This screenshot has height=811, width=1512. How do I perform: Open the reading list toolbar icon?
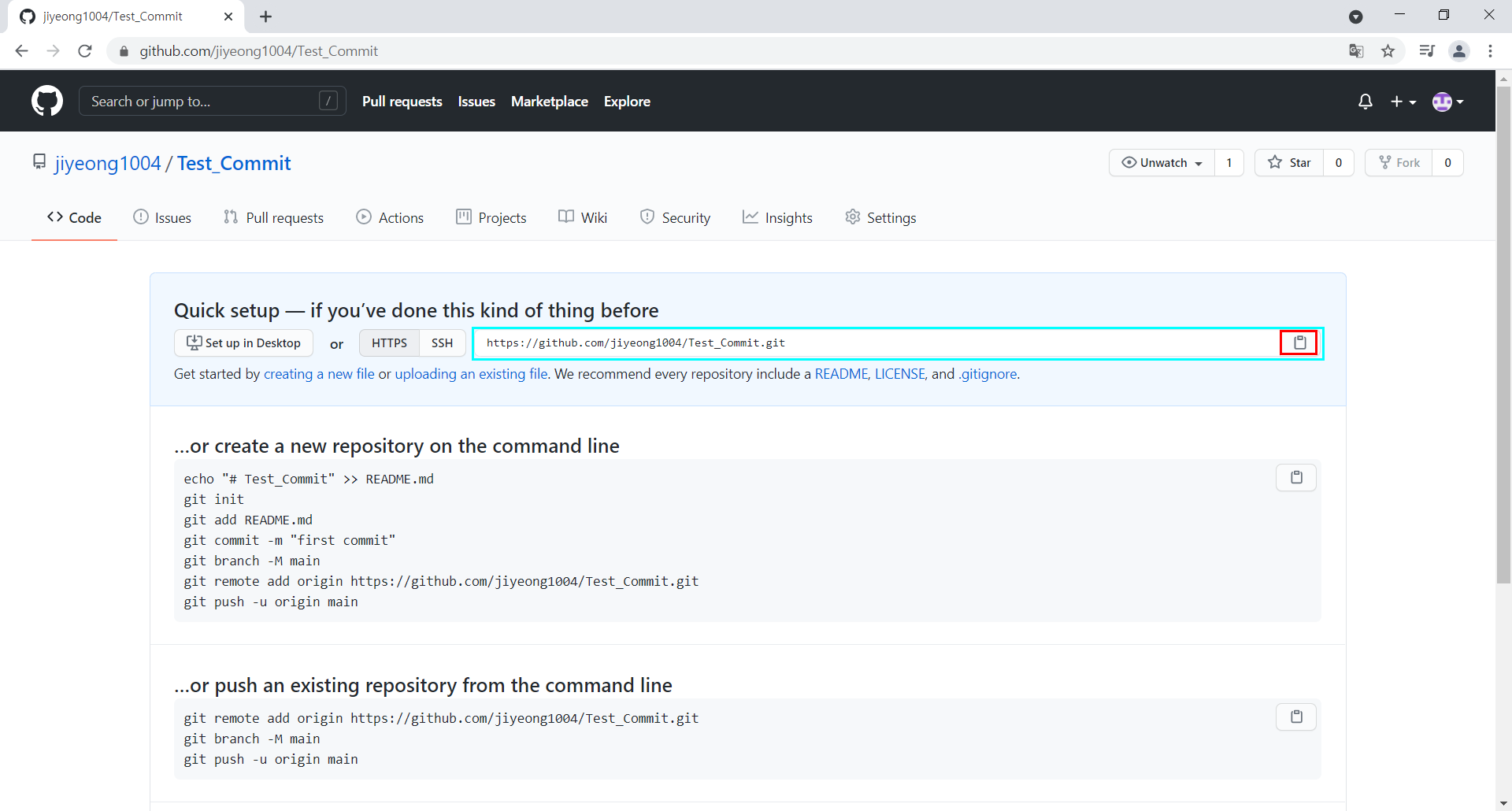pyautogui.click(x=1427, y=51)
